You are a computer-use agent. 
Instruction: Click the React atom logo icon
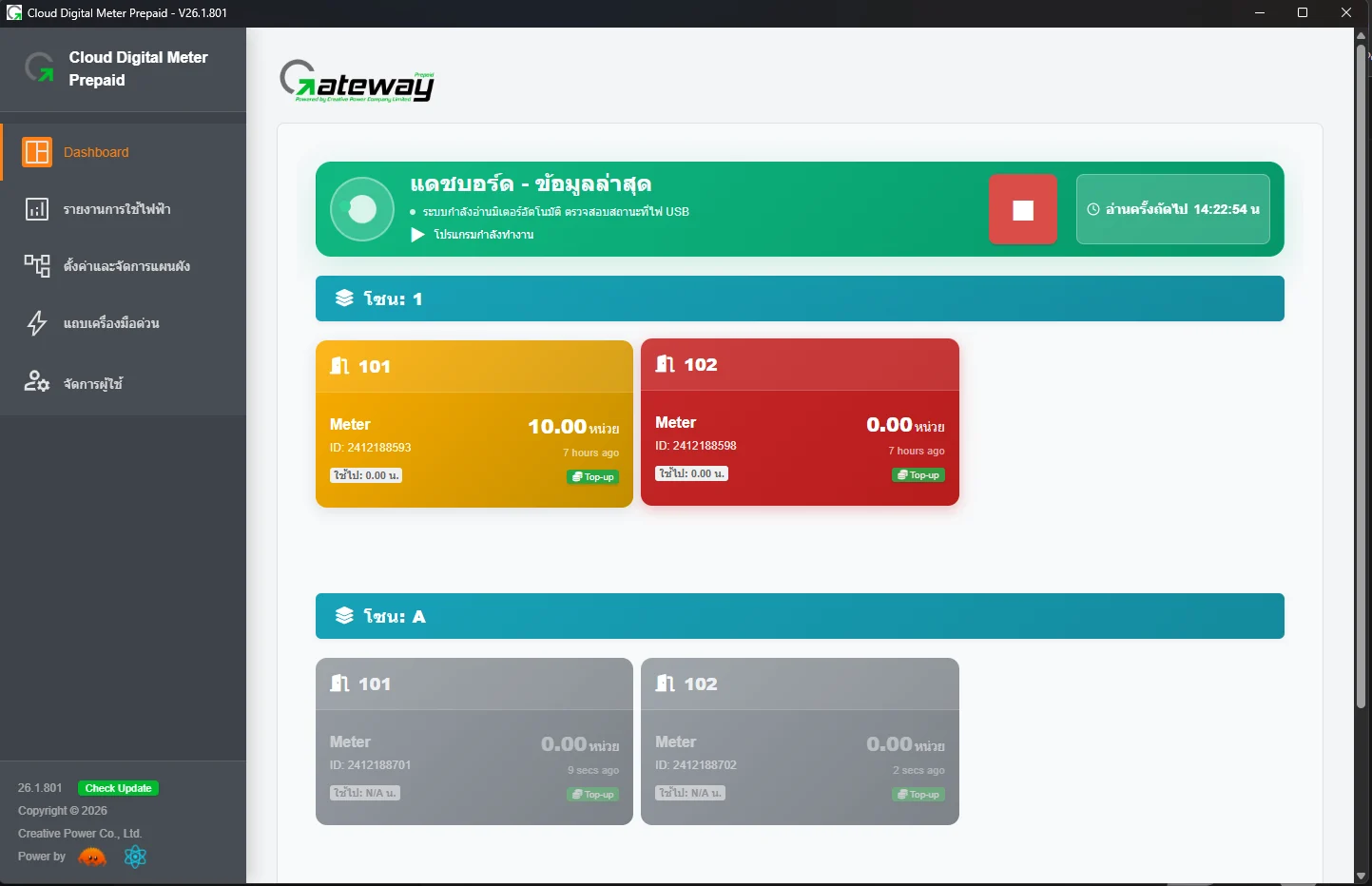[x=135, y=857]
